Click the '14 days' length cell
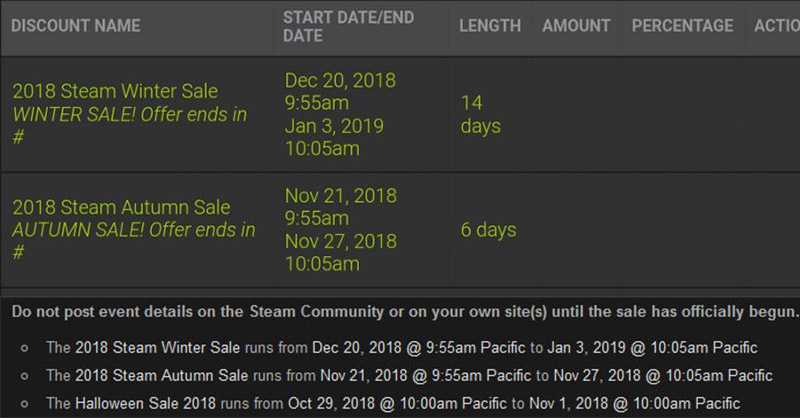The width and height of the screenshot is (800, 418). (x=480, y=114)
